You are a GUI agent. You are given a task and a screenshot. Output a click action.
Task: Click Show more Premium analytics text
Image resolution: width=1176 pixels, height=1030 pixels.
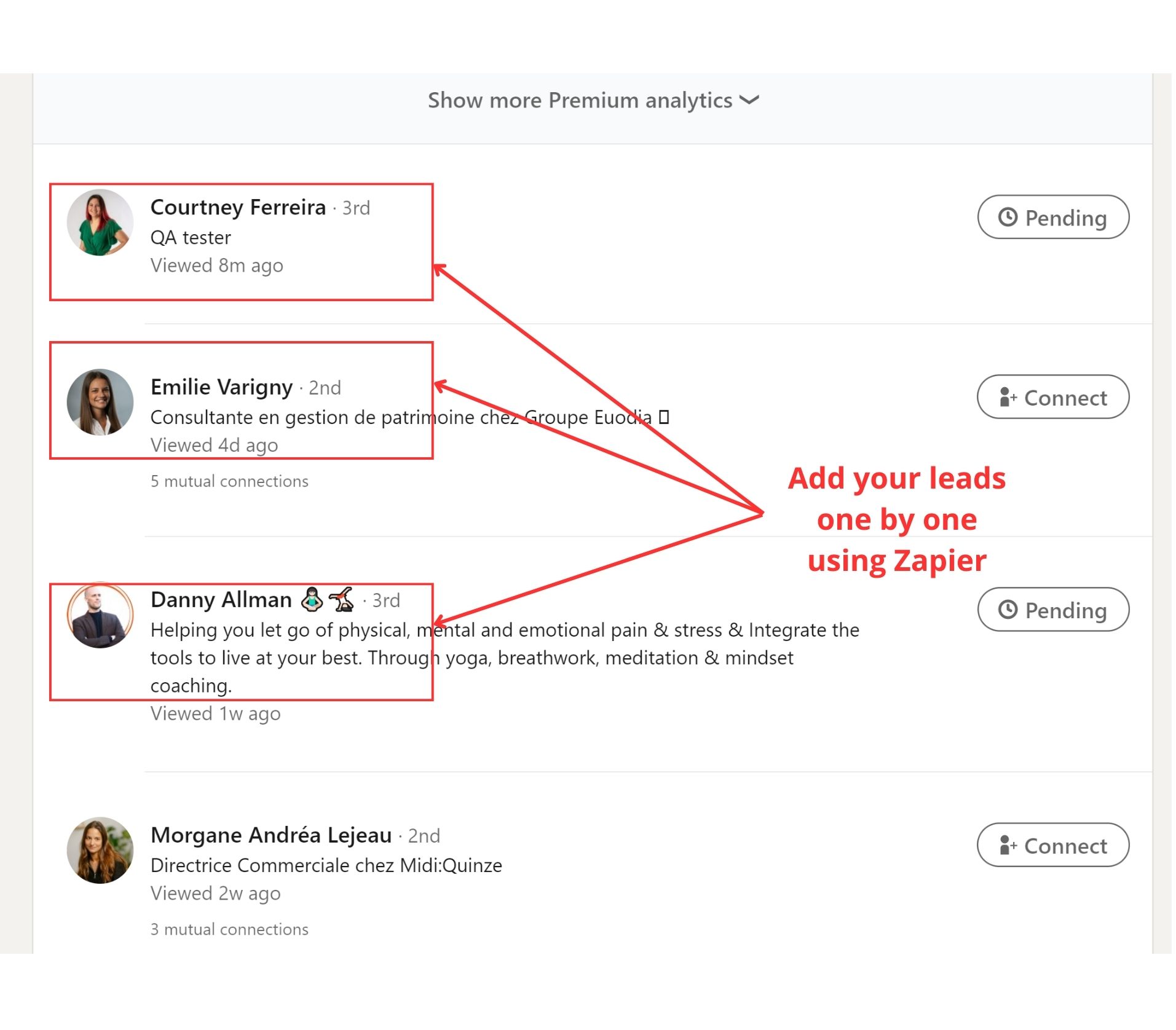click(x=579, y=100)
